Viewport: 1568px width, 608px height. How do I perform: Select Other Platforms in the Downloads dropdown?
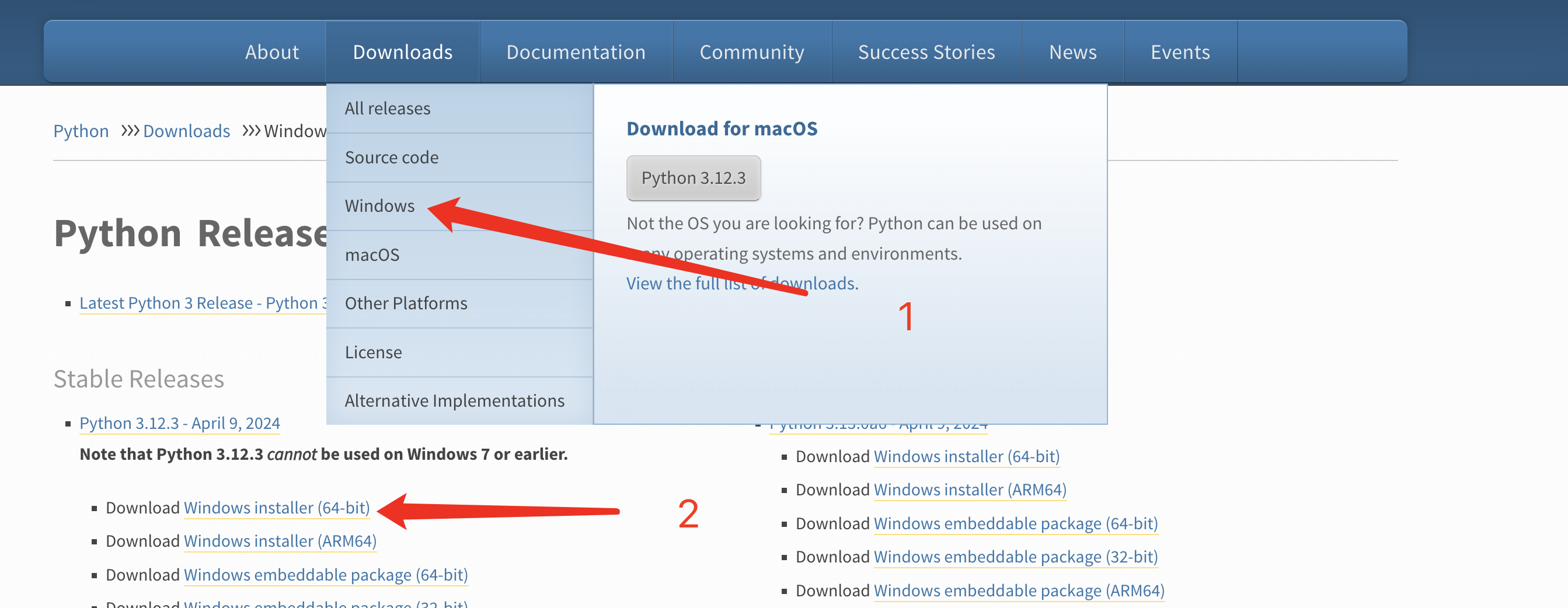459,303
